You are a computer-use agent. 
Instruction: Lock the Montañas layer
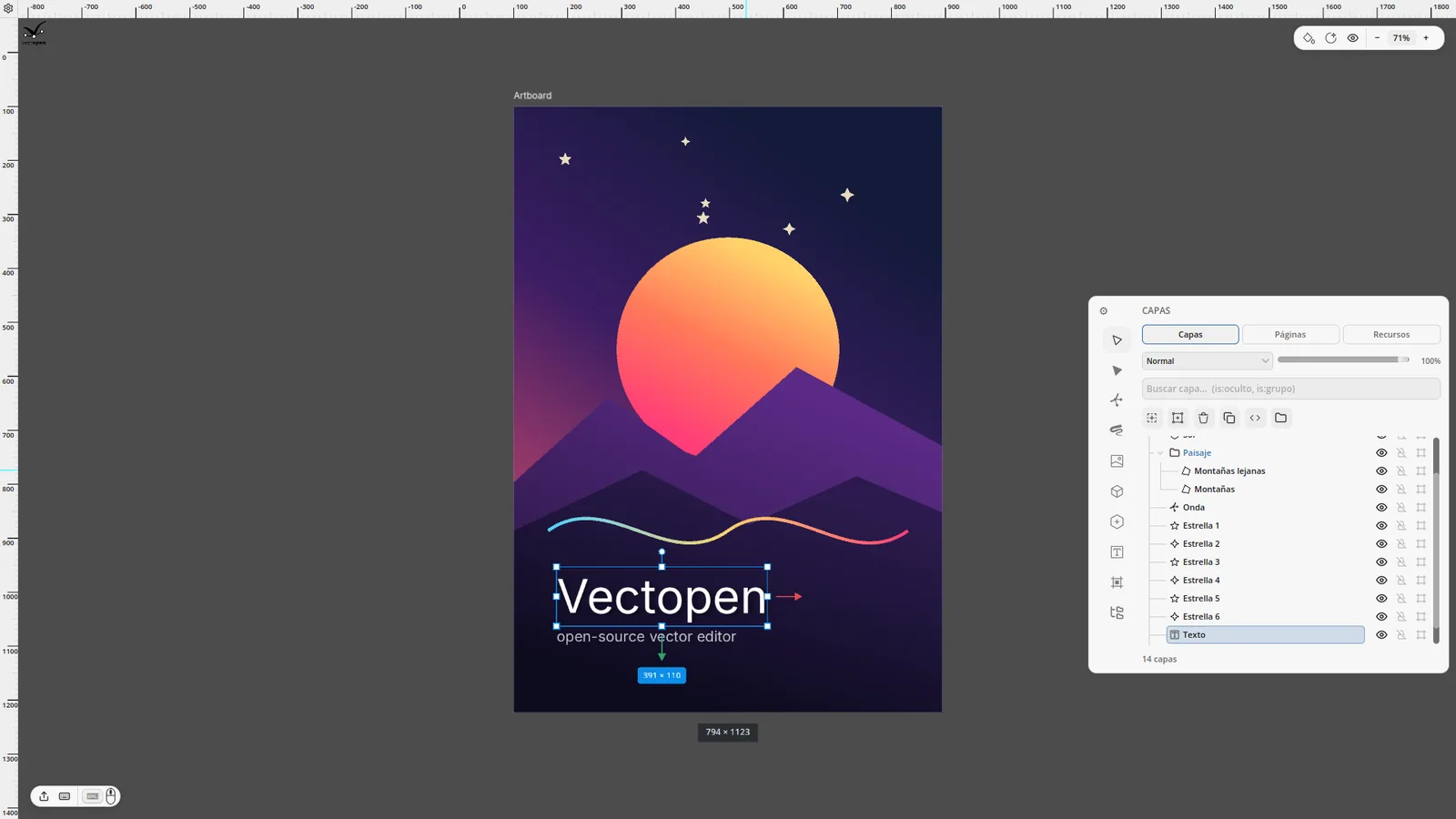pyautogui.click(x=1401, y=490)
